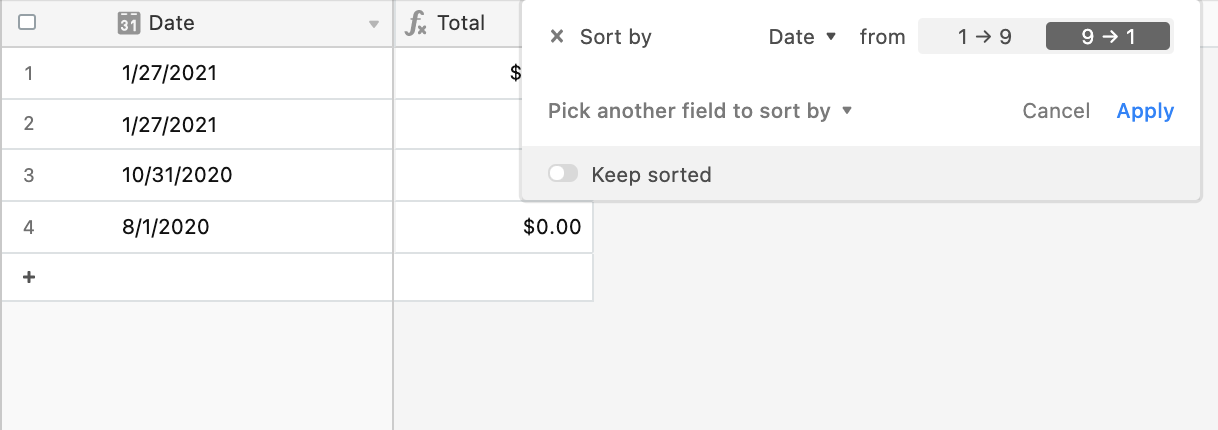Open the Date column header dropdown arrow
The width and height of the screenshot is (1218, 430).
[374, 23]
